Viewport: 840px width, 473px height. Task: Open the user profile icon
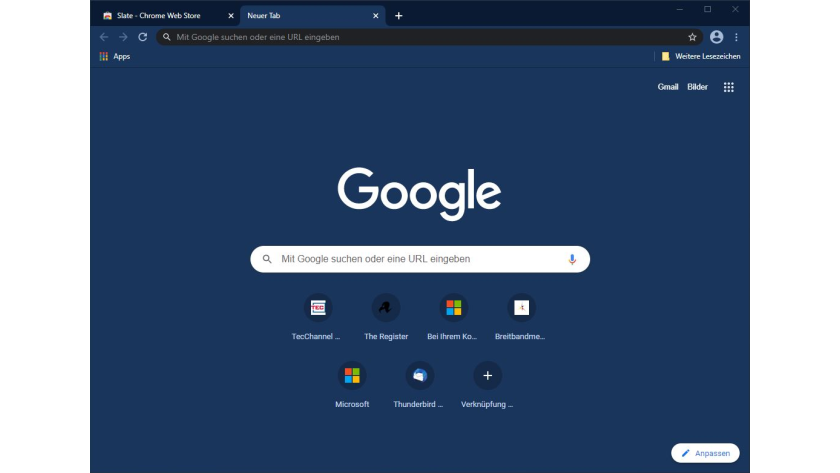(x=716, y=37)
